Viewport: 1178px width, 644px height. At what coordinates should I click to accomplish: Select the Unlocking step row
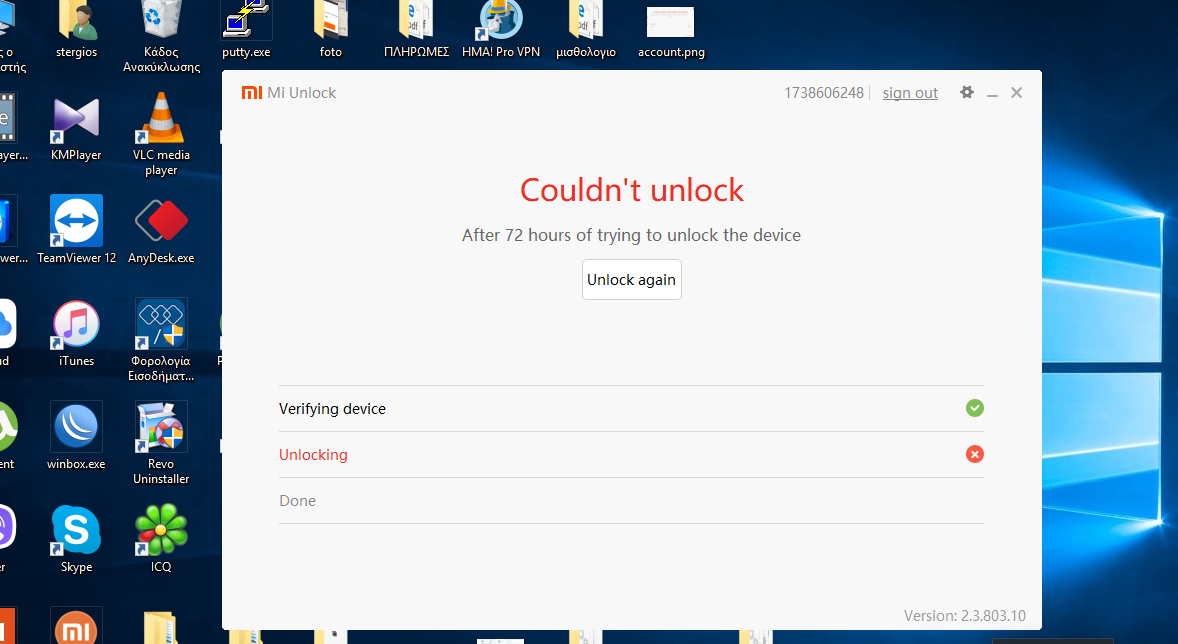(630, 455)
